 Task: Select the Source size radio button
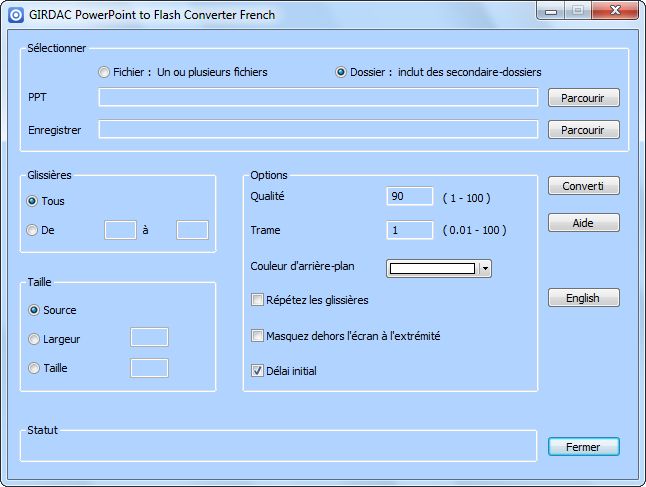[x=34, y=310]
